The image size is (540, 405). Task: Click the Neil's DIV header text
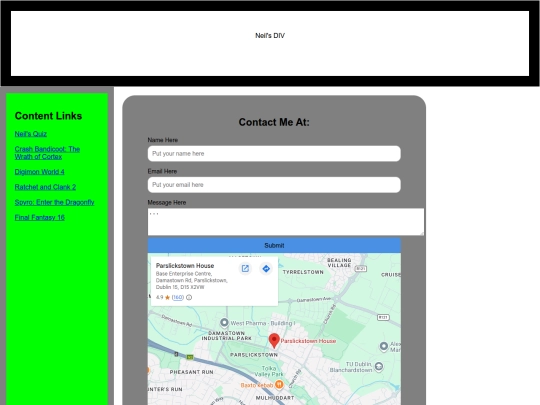tap(270, 35)
